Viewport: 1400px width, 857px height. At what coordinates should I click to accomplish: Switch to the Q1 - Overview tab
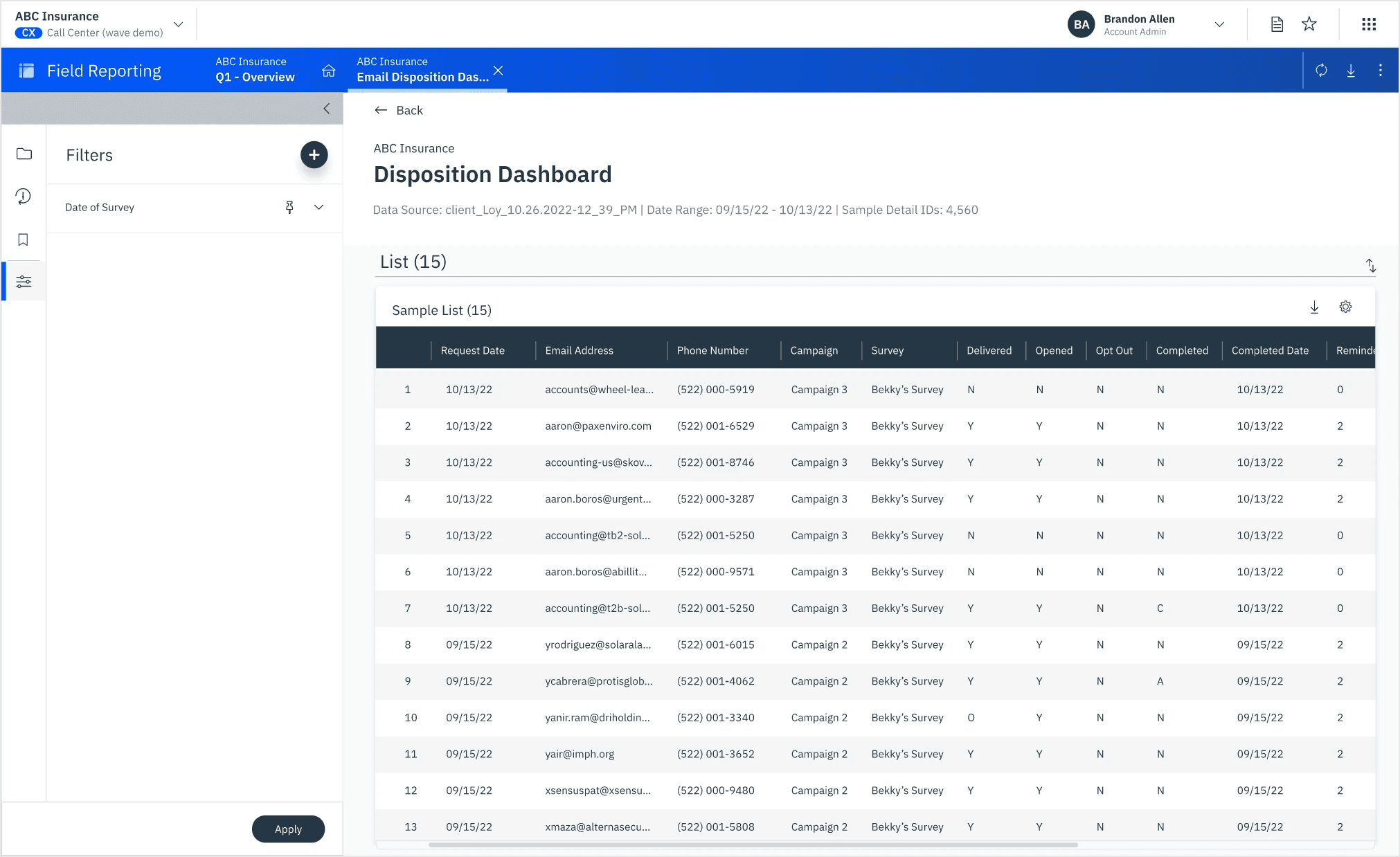pyautogui.click(x=255, y=70)
